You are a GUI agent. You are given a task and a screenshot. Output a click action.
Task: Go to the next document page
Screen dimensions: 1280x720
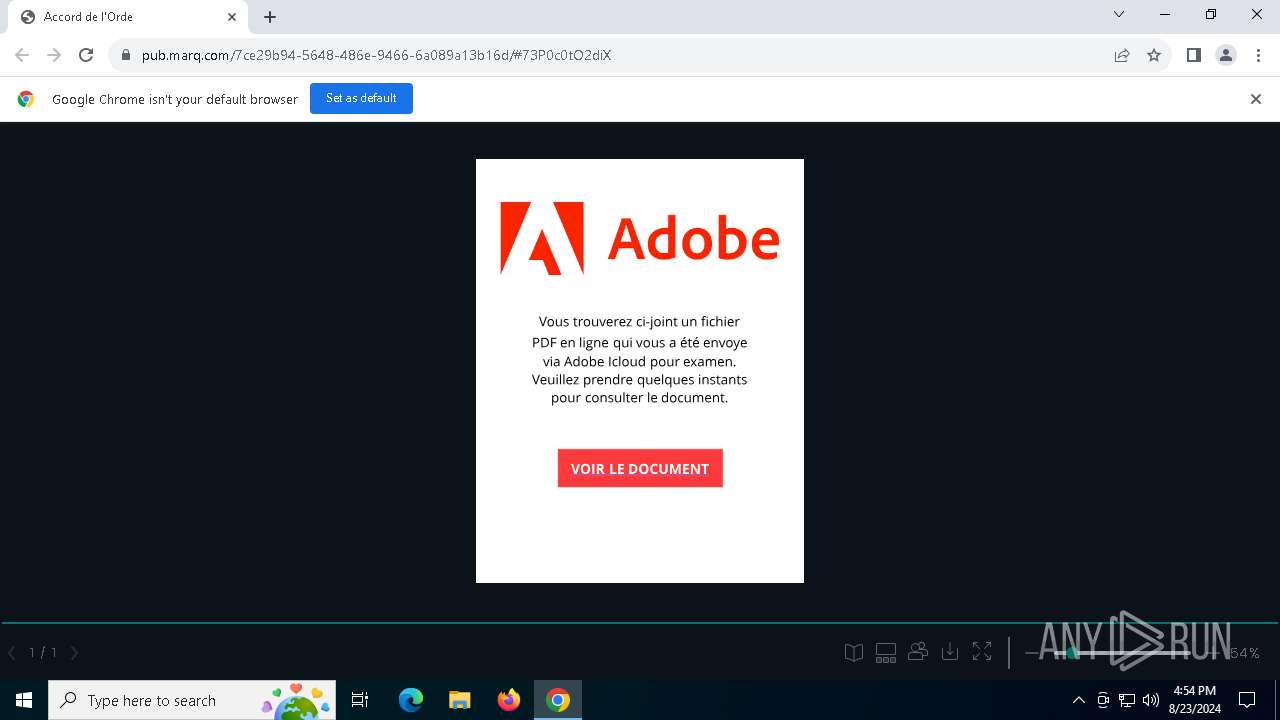point(74,653)
